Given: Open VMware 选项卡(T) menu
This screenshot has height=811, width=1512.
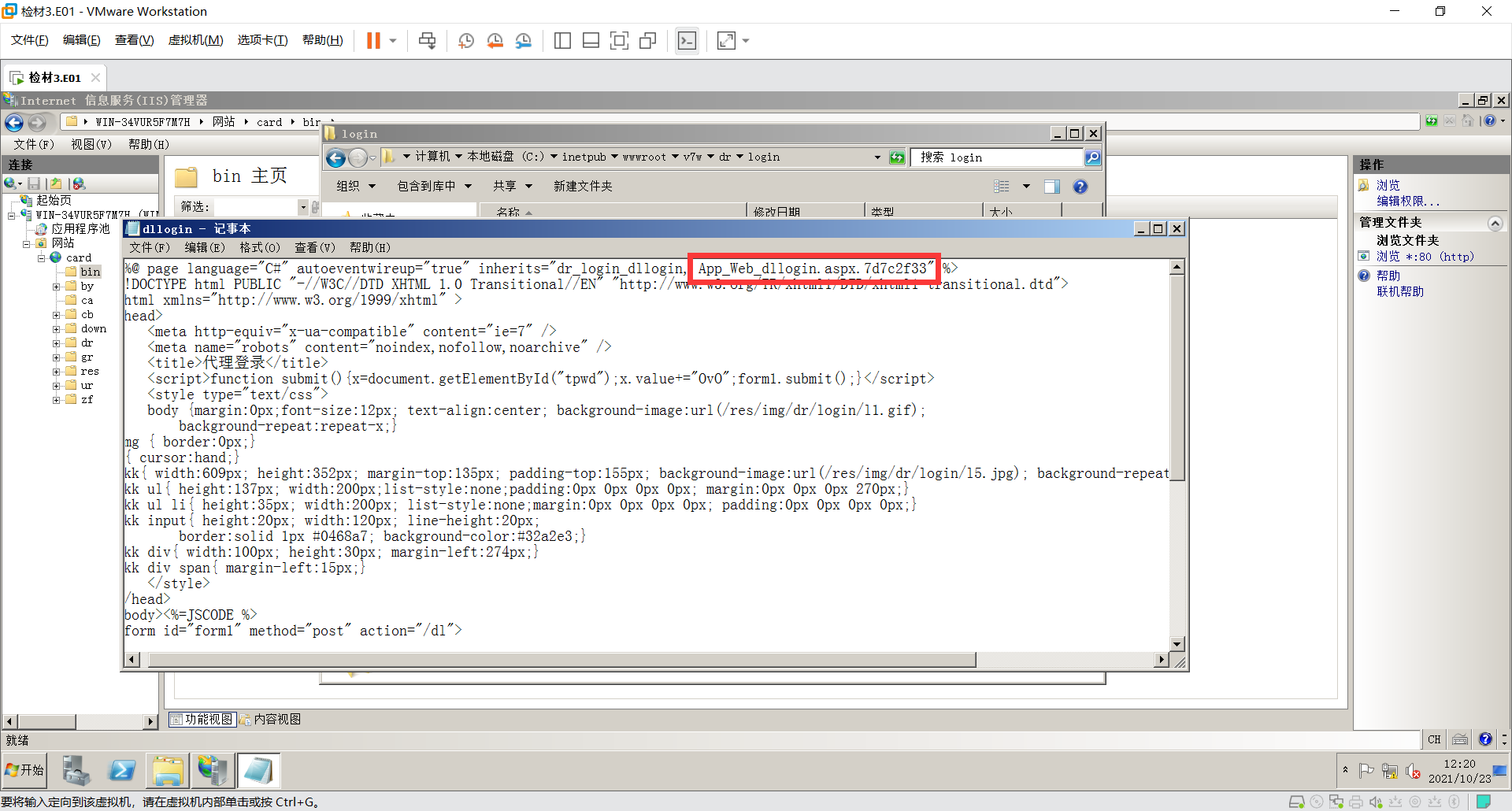Looking at the screenshot, I should [x=262, y=40].
